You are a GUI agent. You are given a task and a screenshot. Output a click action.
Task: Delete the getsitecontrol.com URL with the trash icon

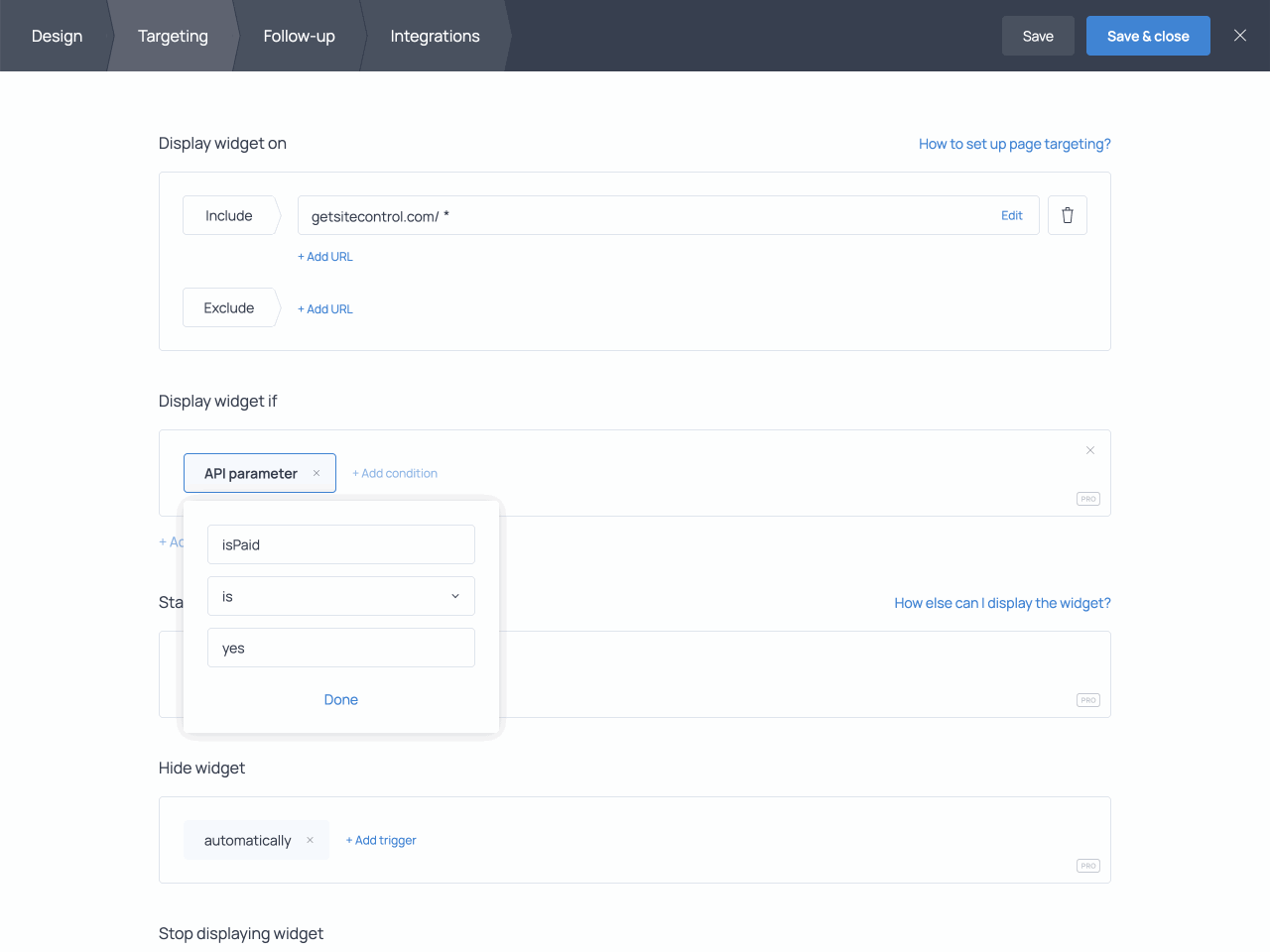click(1067, 215)
